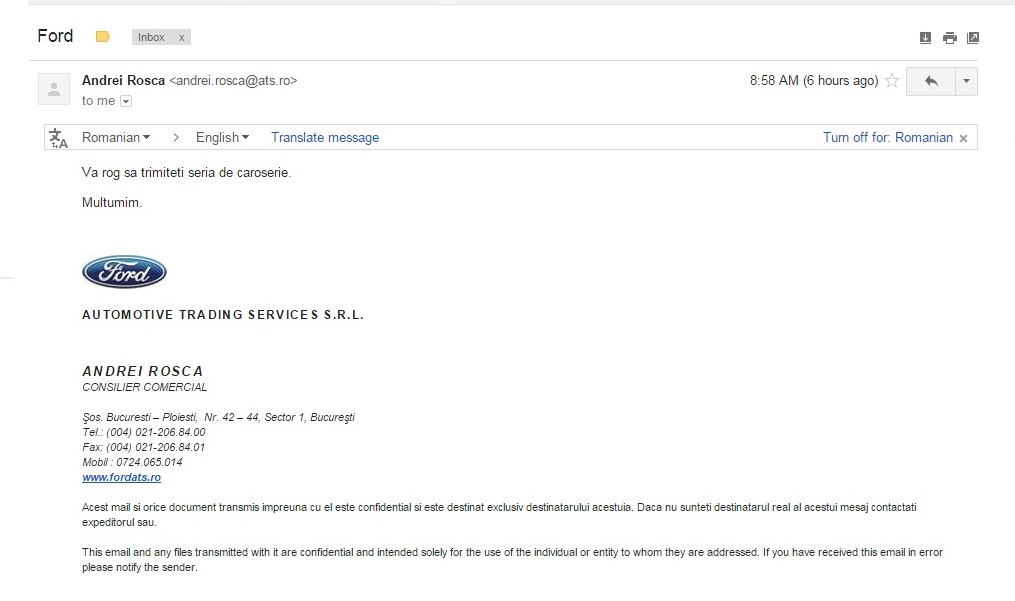Click the sender's avatar placeholder

52,89
